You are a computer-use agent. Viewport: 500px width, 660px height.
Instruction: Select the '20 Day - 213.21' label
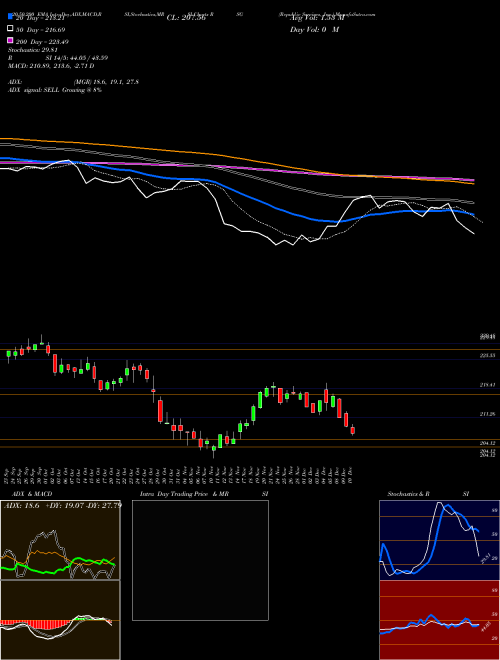point(42,18)
